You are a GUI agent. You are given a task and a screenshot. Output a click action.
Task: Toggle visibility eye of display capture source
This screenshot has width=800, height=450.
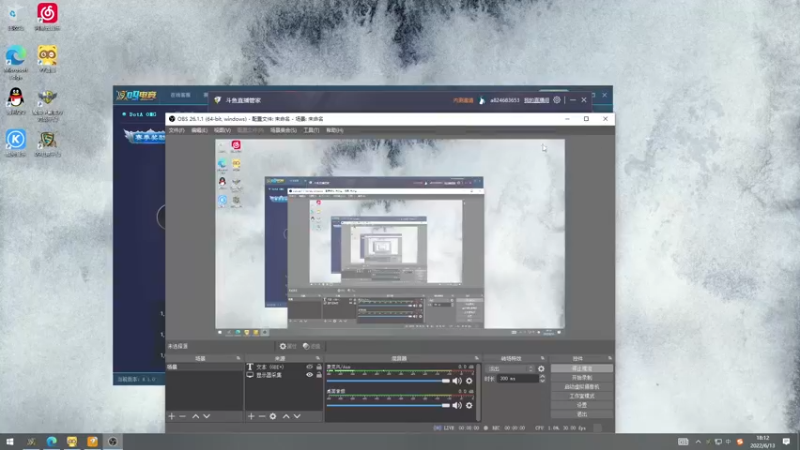(309, 375)
